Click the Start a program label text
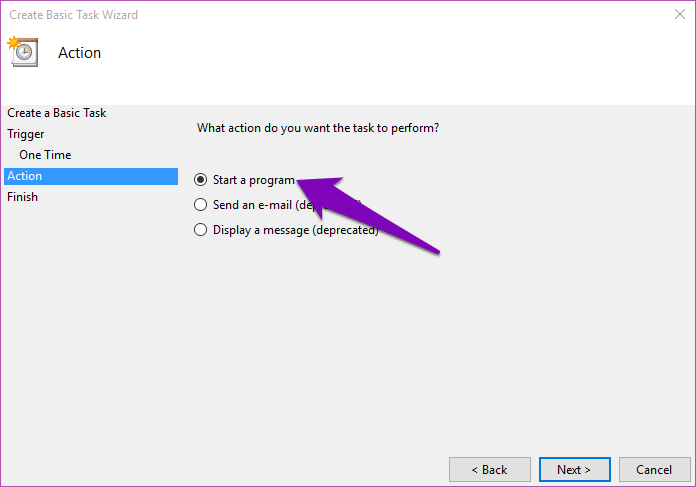696x487 pixels. pos(254,180)
